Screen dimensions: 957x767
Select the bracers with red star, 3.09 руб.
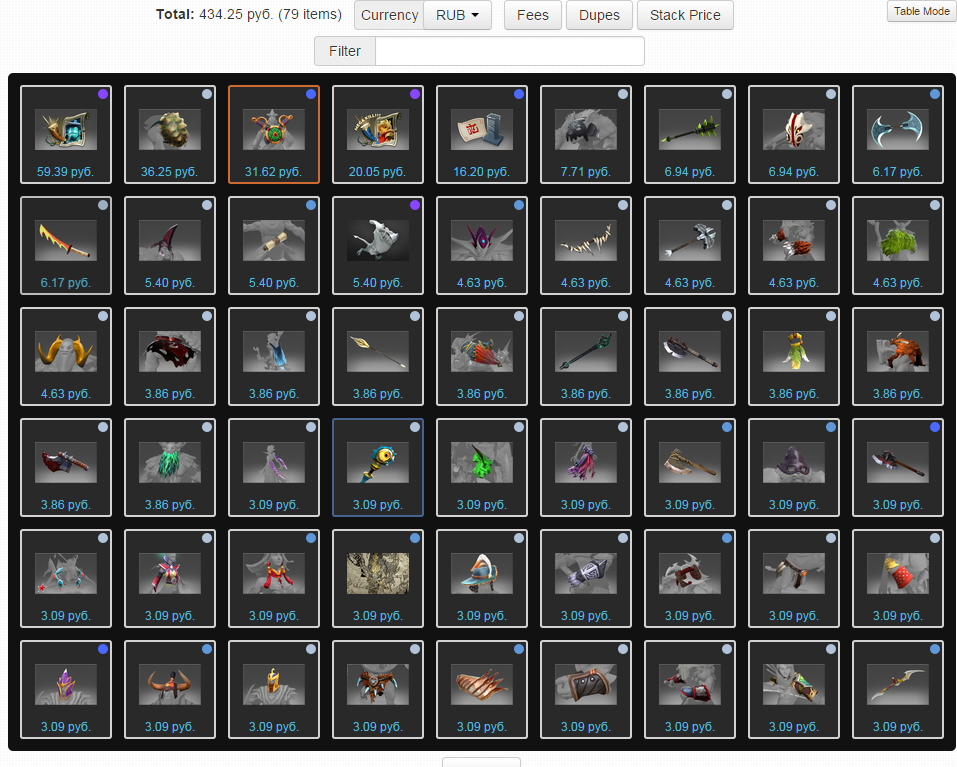(x=66, y=578)
